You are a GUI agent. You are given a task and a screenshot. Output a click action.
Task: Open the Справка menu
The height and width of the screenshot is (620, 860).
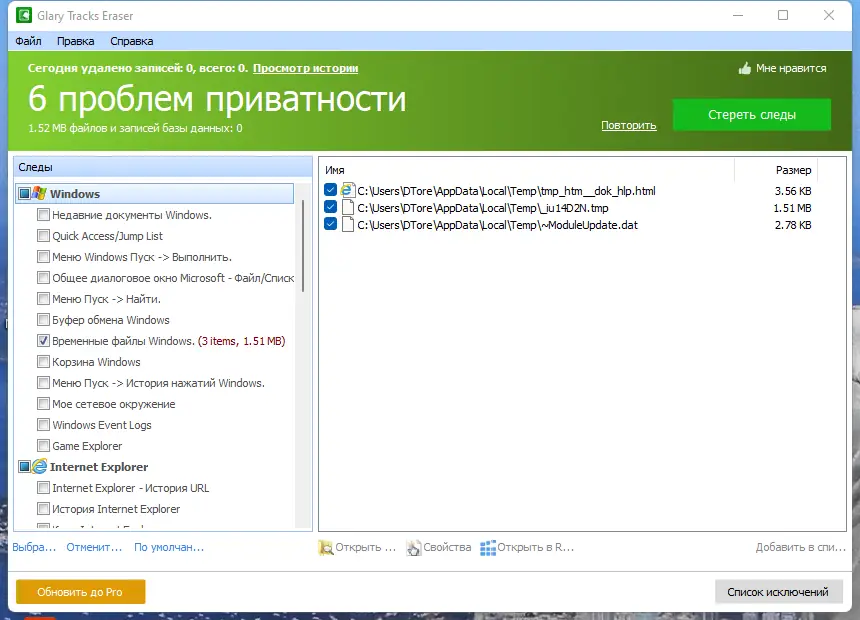coord(132,41)
